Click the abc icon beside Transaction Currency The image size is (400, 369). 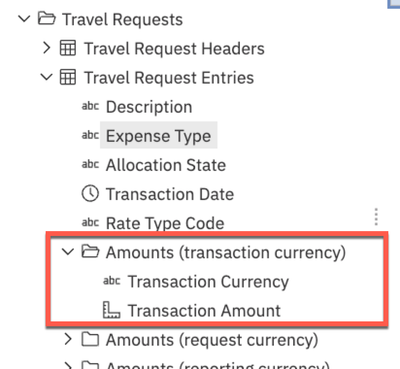pos(112,281)
